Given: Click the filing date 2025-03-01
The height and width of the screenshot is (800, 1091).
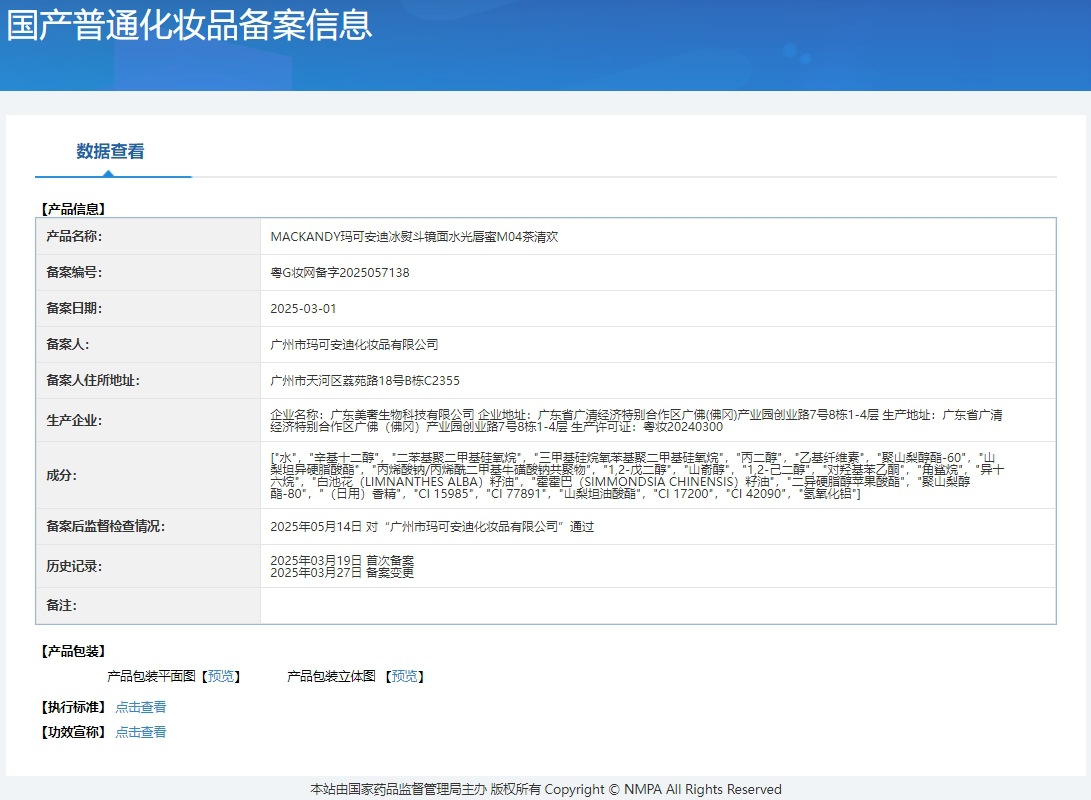Looking at the screenshot, I should pyautogui.click(x=303, y=309).
